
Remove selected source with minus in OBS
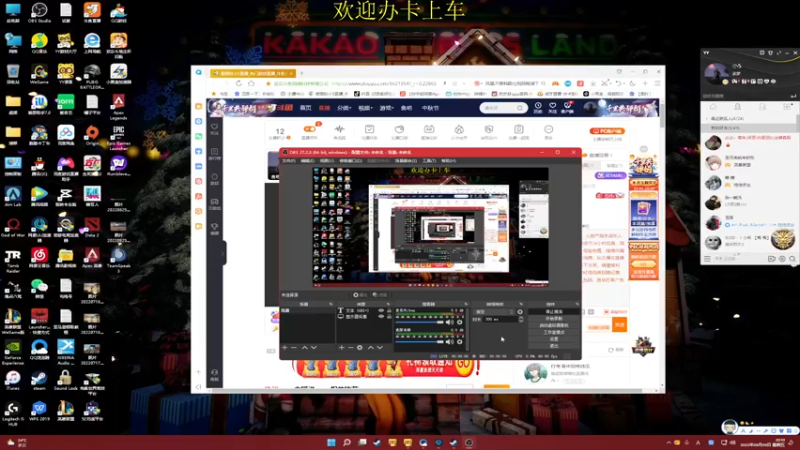pos(350,347)
